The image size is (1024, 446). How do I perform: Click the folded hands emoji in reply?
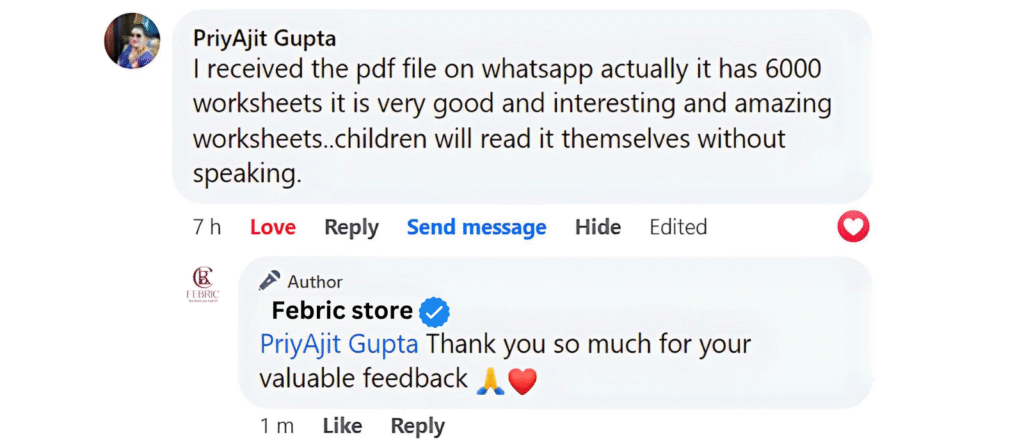click(490, 380)
